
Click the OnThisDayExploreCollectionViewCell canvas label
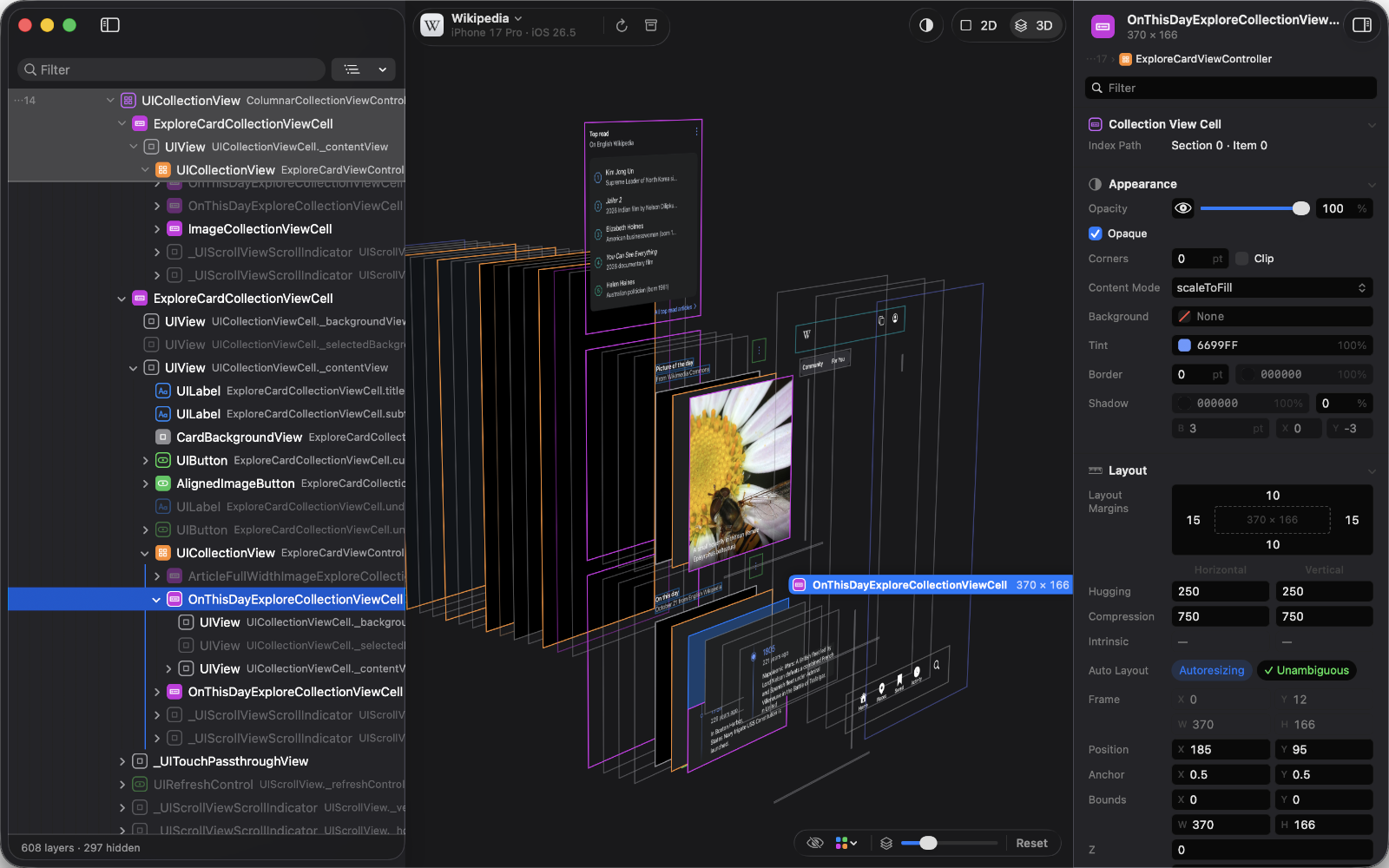[x=931, y=585]
